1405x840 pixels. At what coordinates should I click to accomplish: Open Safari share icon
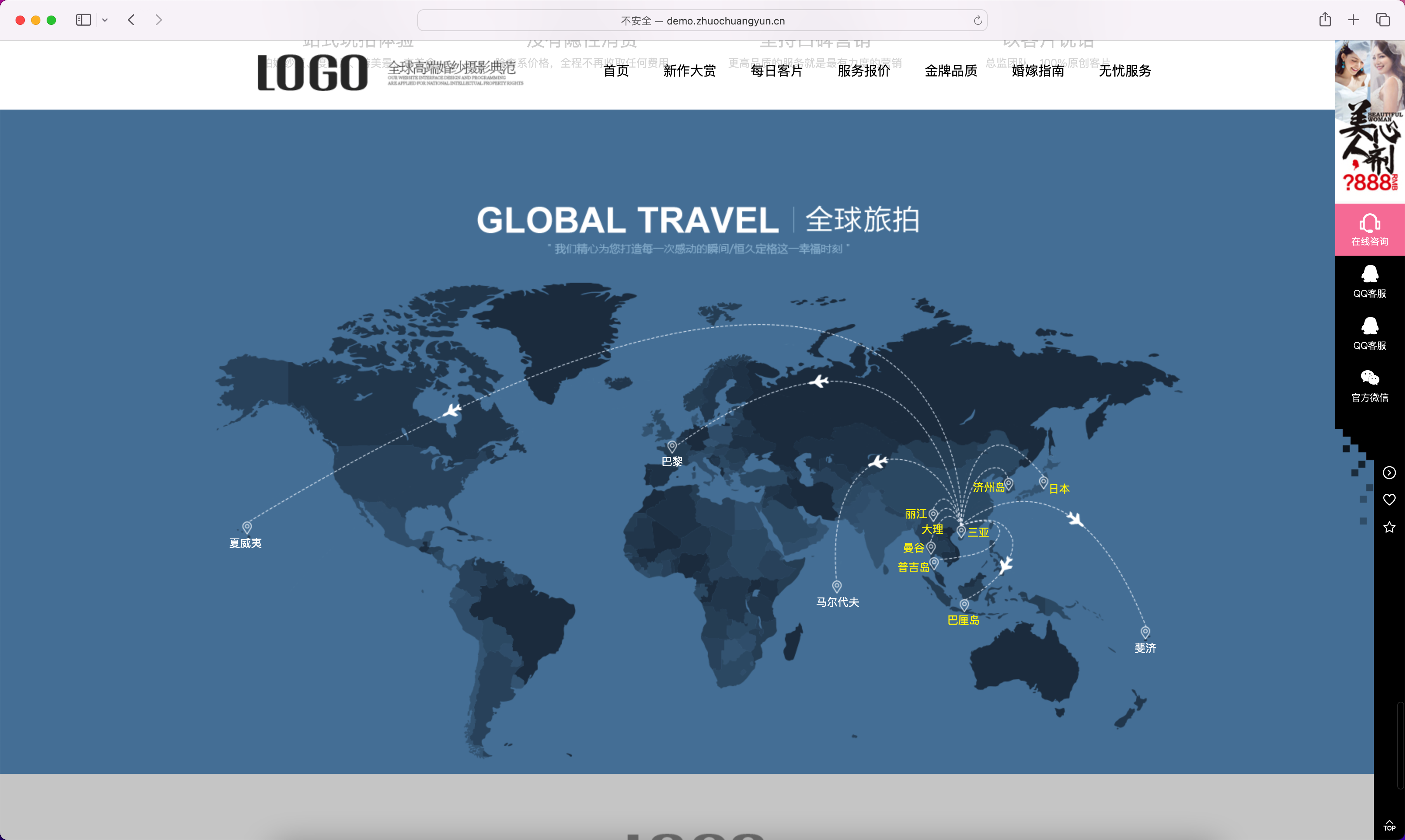1325,20
